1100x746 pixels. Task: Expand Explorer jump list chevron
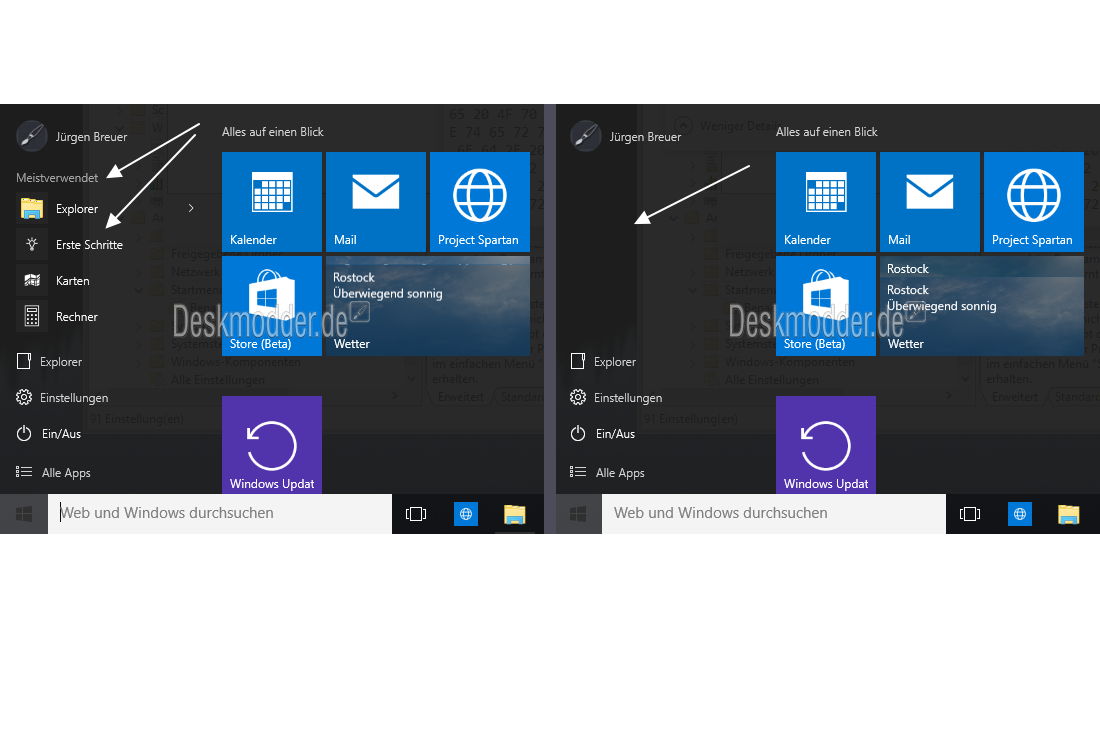pyautogui.click(x=191, y=208)
